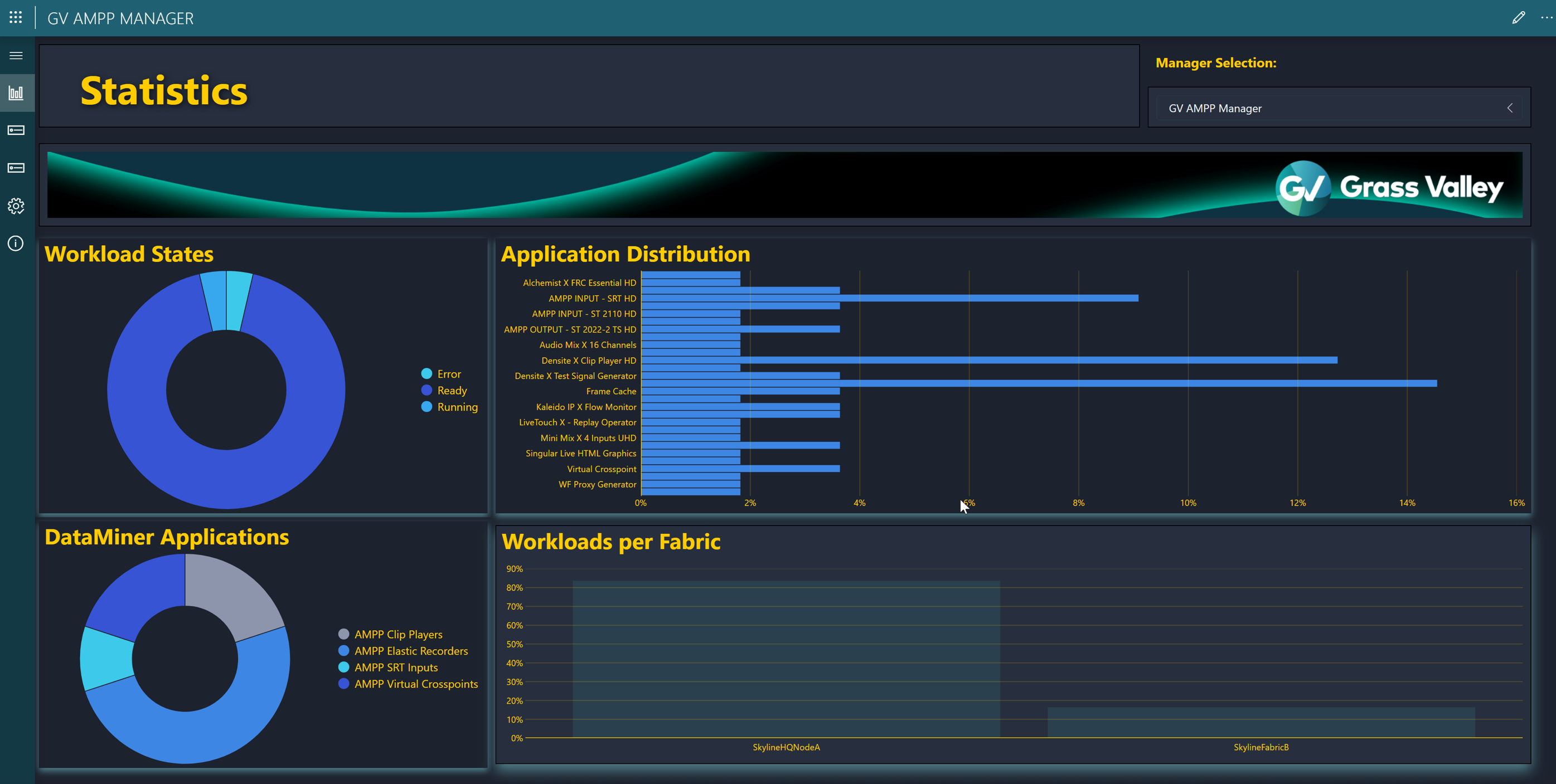Viewport: 1556px width, 784px height.
Task: Toggle the AMPP Virtual Crosspoints legend entry
Action: (x=408, y=684)
